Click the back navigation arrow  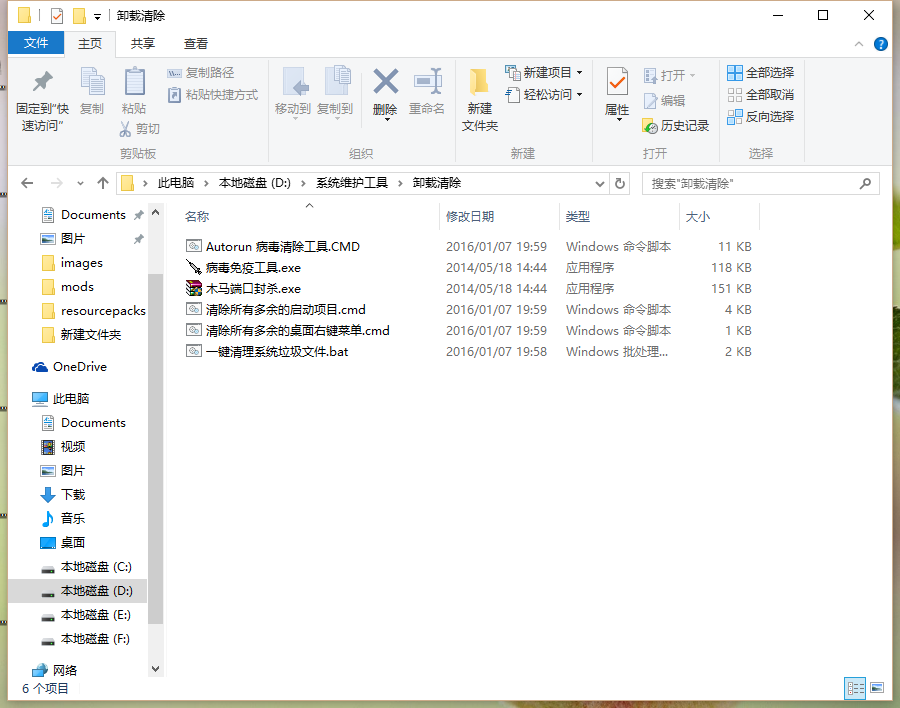coord(27,183)
